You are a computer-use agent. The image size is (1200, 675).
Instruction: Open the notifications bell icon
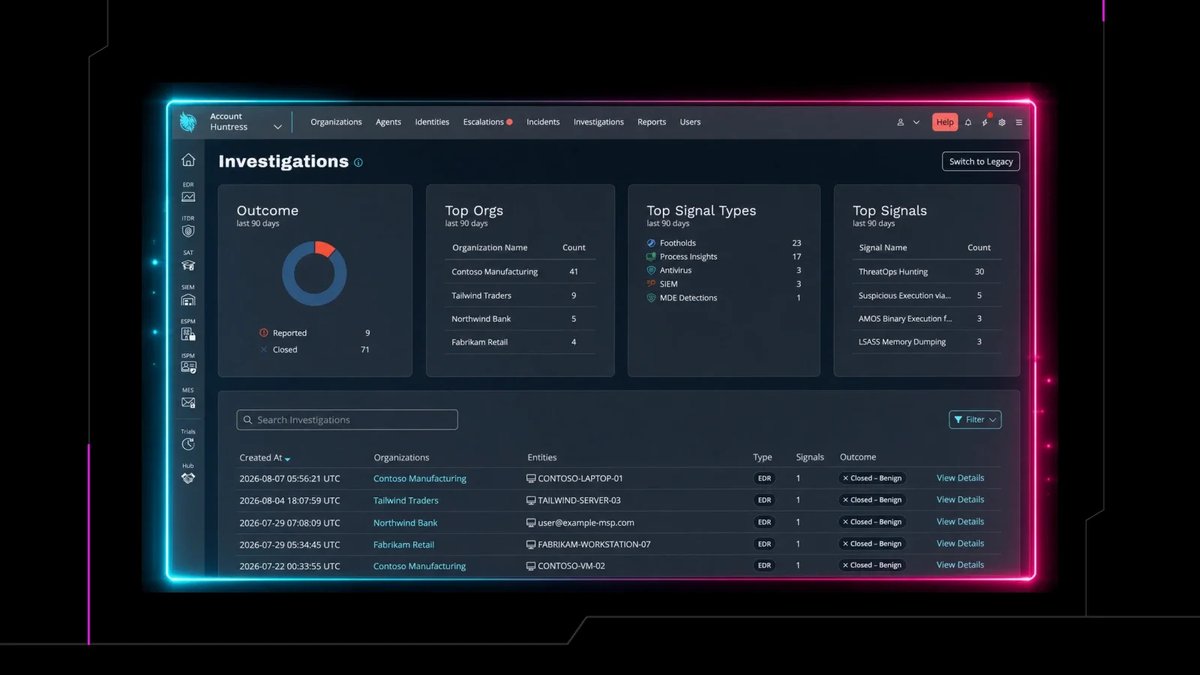(968, 122)
